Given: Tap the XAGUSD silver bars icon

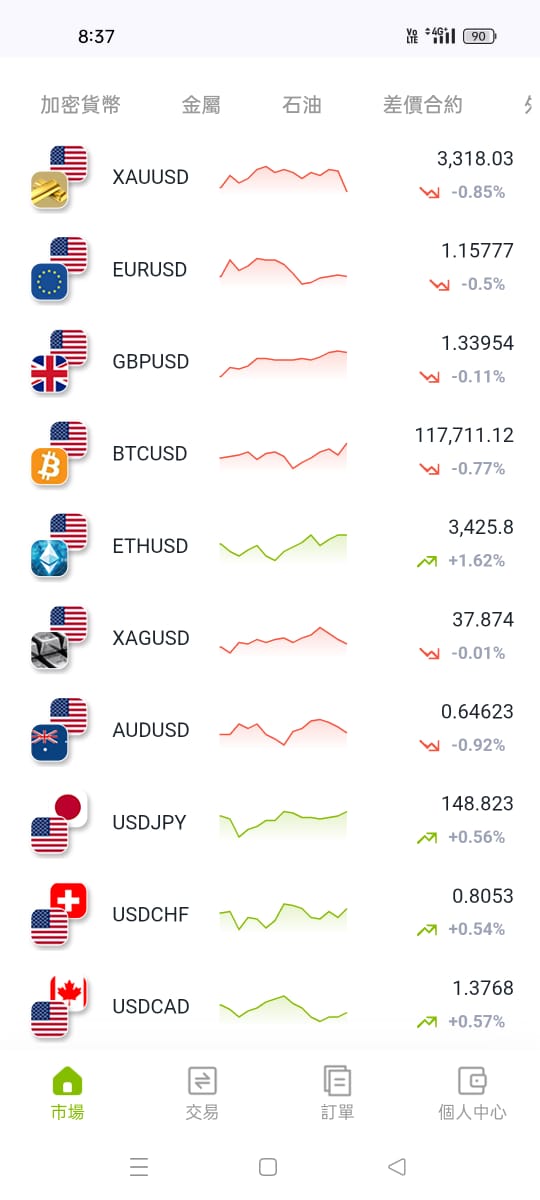Looking at the screenshot, I should coord(49,650).
